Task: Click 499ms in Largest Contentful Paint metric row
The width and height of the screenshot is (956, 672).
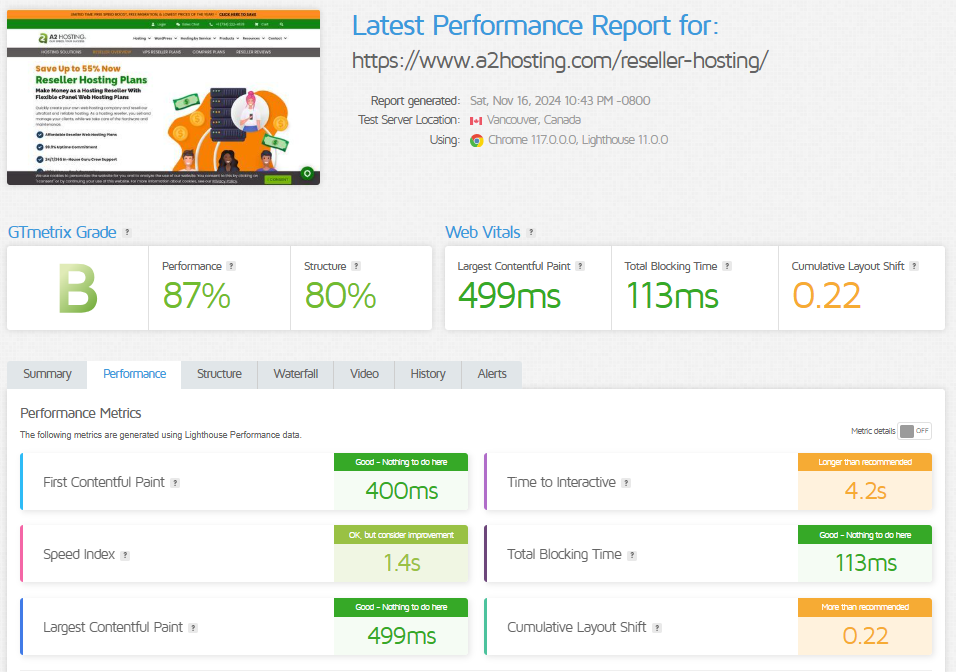Action: tap(402, 636)
